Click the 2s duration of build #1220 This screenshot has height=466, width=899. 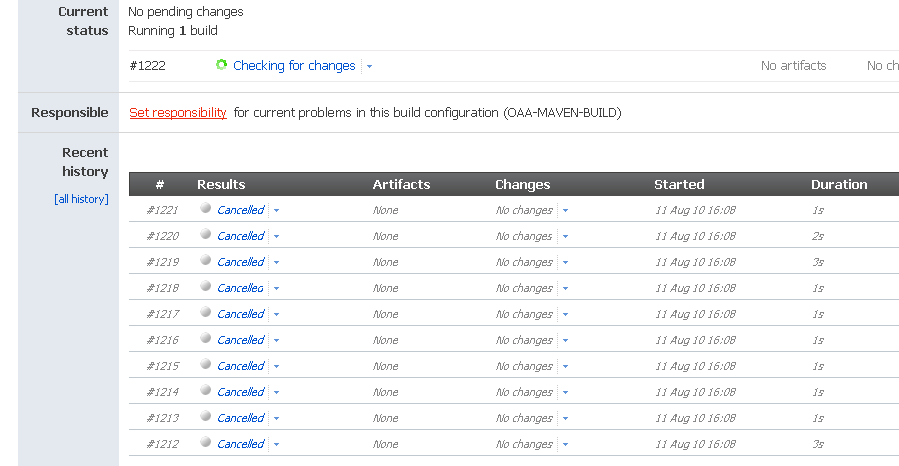pos(818,236)
